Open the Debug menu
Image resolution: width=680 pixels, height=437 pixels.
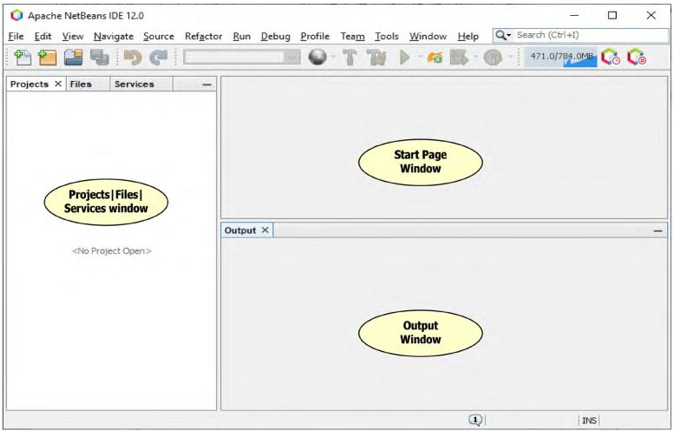point(275,36)
